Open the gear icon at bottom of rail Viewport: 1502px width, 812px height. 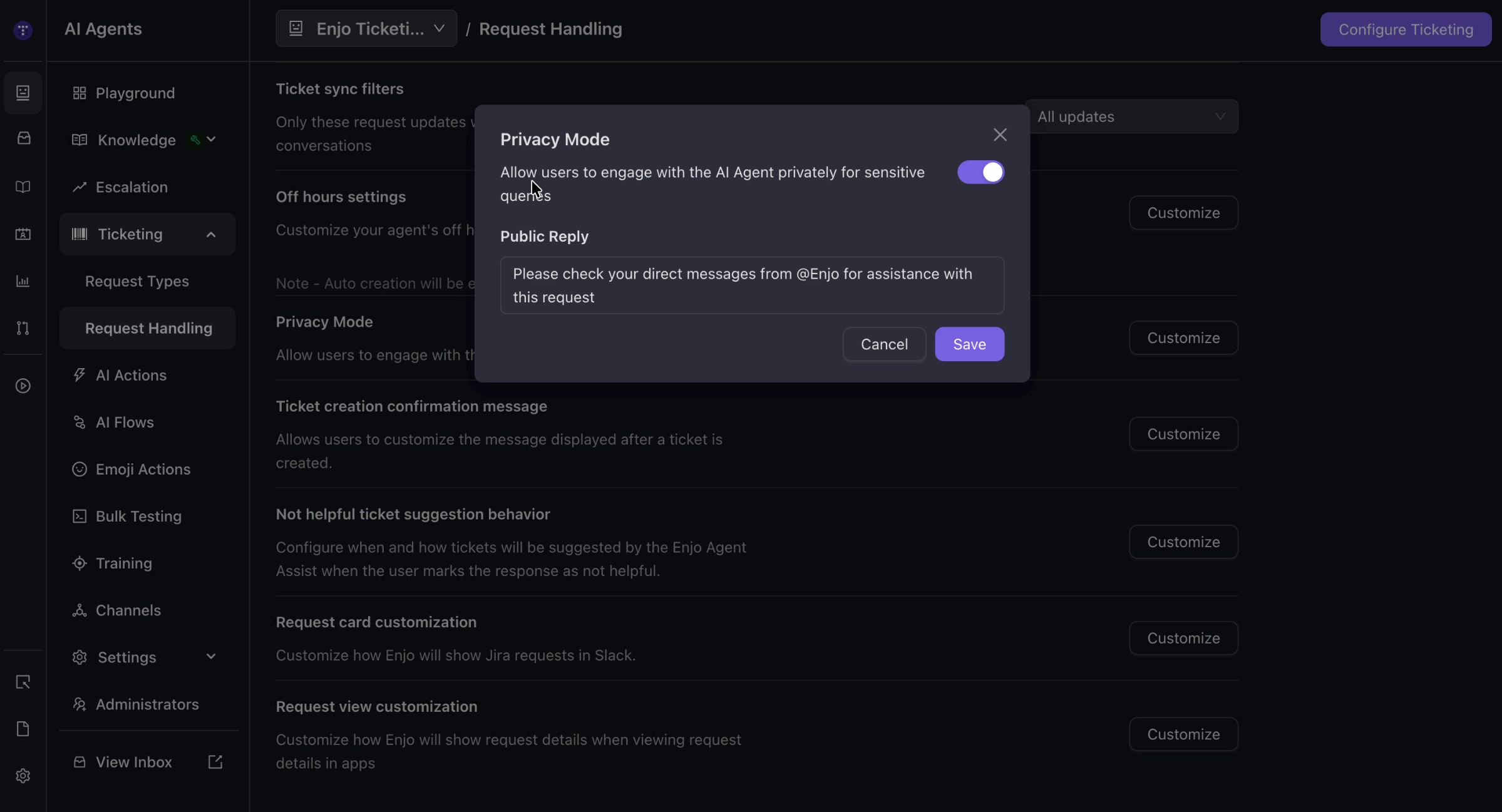point(23,776)
